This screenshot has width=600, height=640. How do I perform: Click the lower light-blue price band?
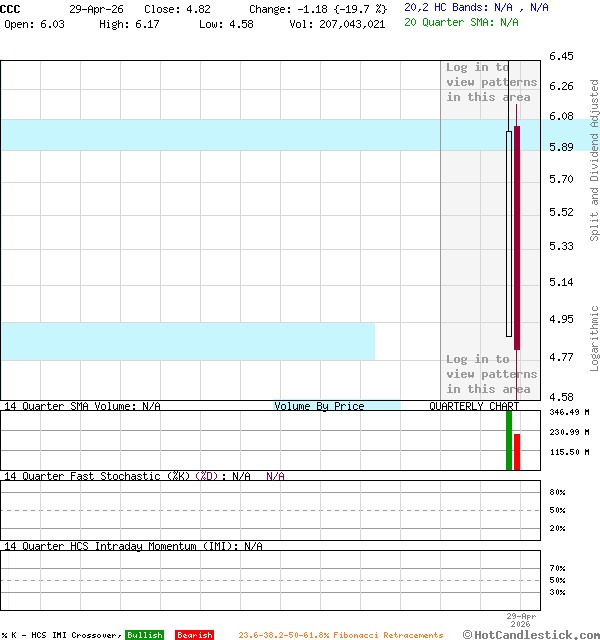point(187,341)
